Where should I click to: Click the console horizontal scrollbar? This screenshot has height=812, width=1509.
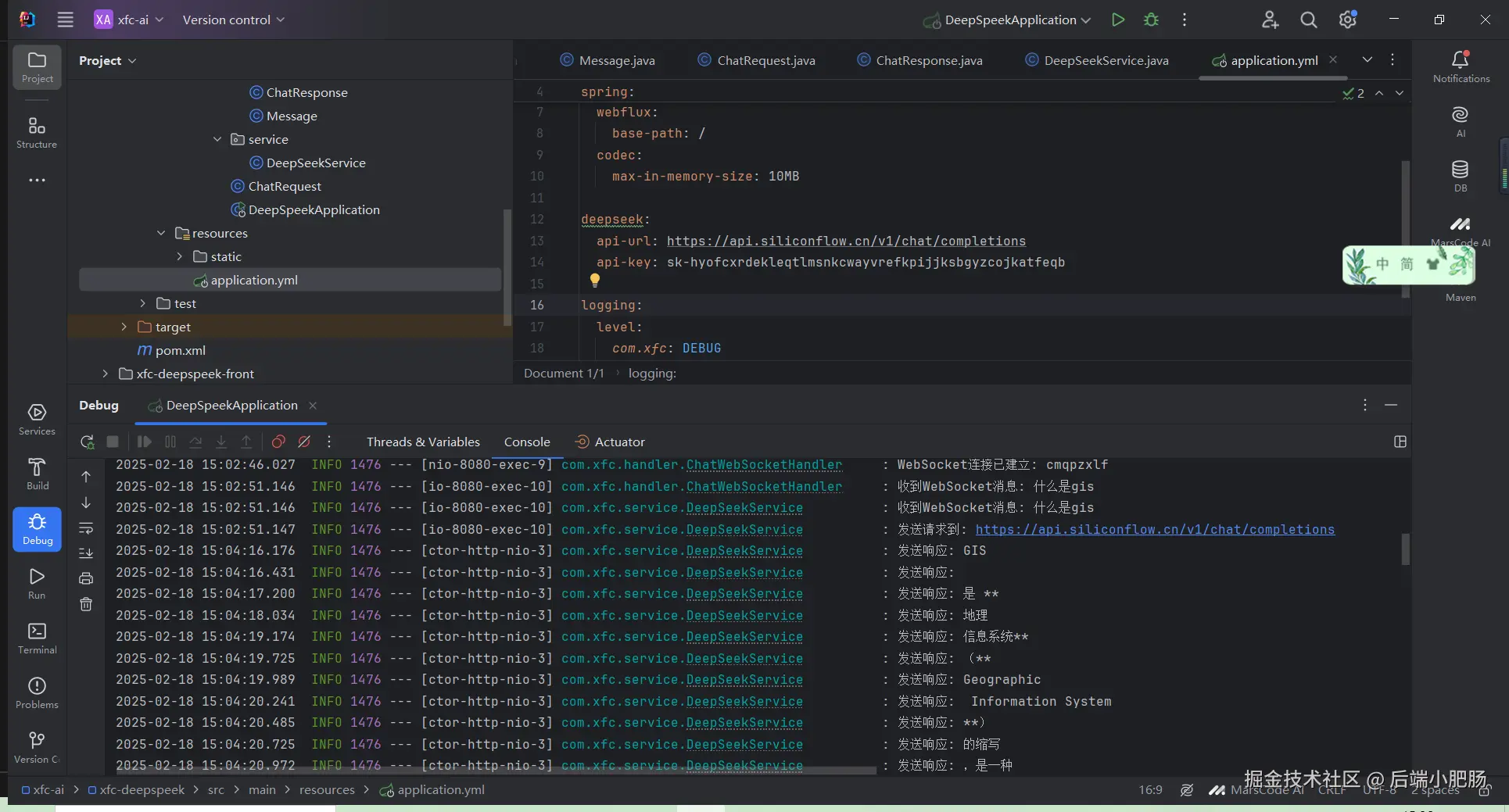[x=493, y=771]
